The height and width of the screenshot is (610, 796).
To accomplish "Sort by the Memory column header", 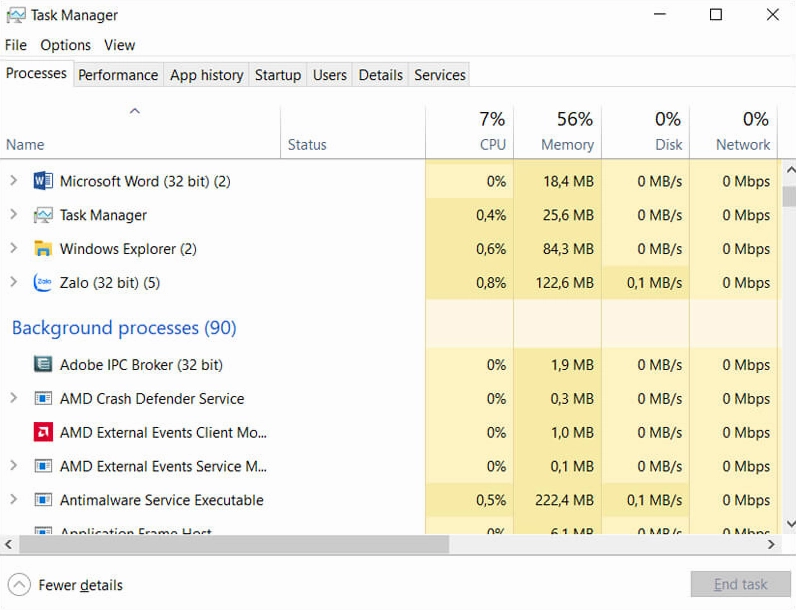I will tap(557, 132).
